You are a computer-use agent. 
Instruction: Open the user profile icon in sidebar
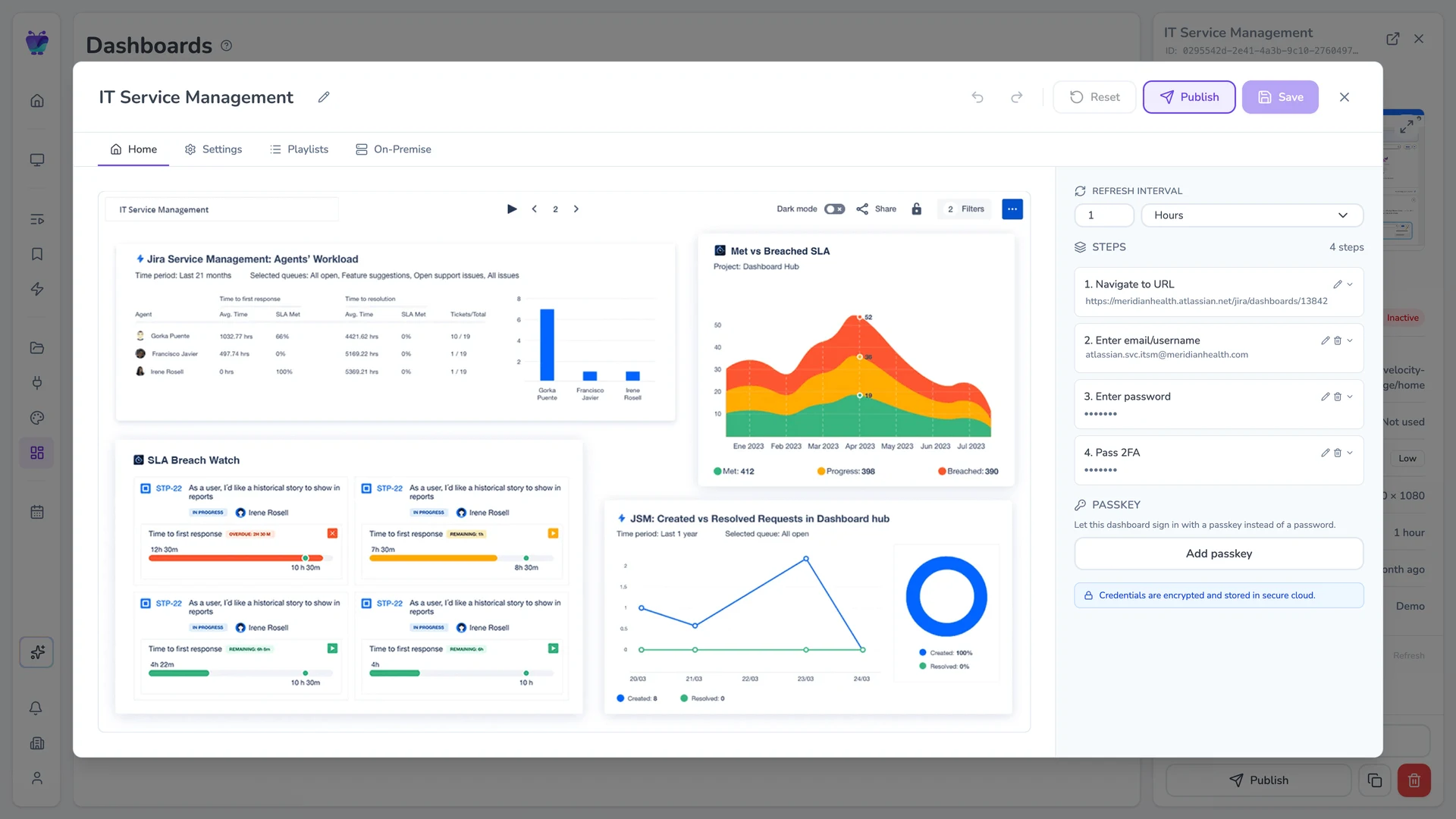(36, 778)
